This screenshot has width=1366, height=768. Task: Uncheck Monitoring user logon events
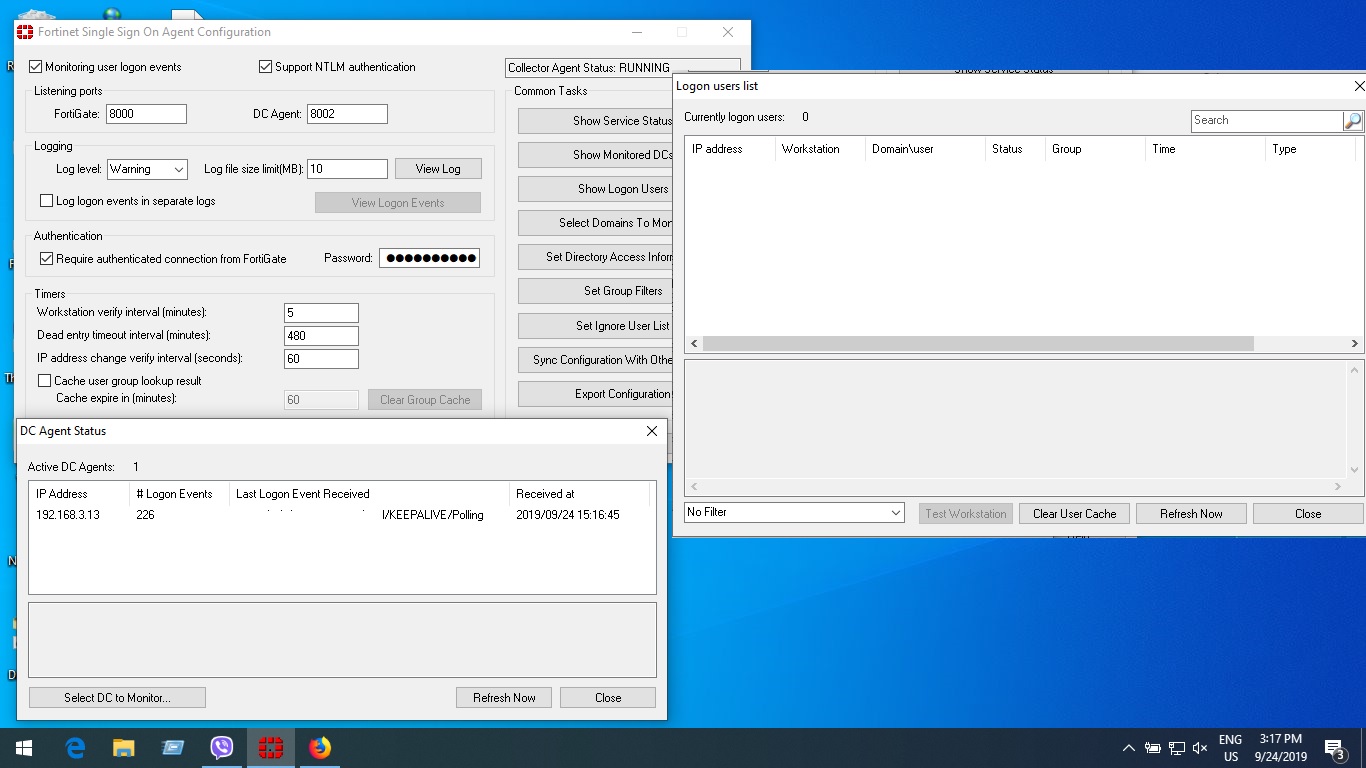(x=36, y=67)
